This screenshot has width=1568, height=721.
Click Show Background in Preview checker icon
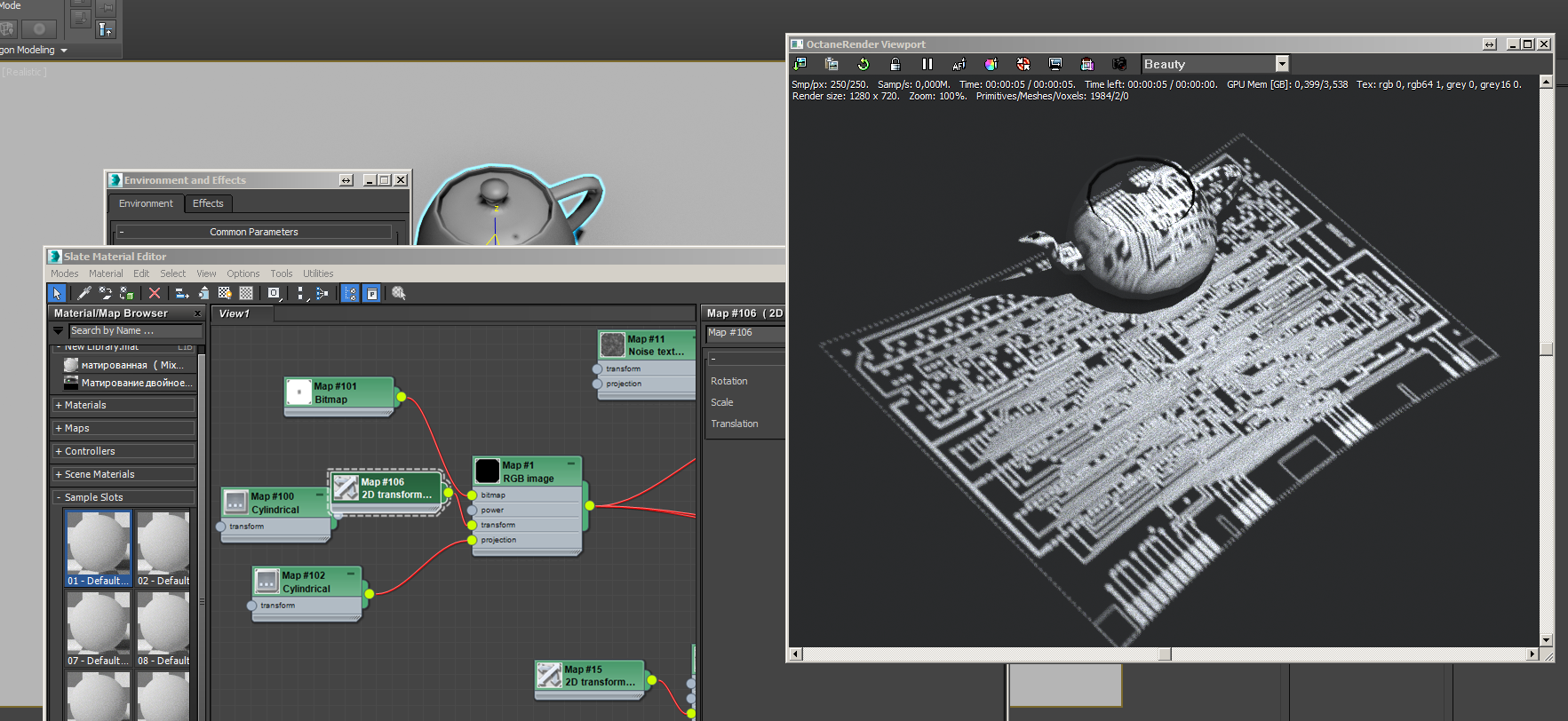click(246, 293)
